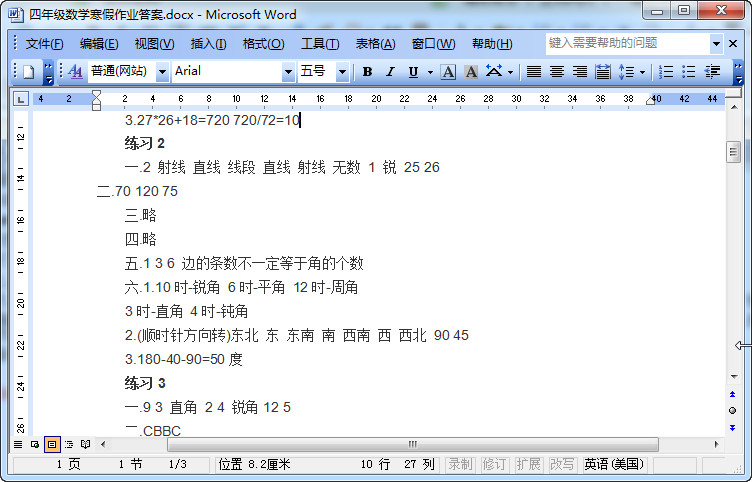752x482 pixels.
Task: Toggle Italic formatting
Action: (x=390, y=72)
